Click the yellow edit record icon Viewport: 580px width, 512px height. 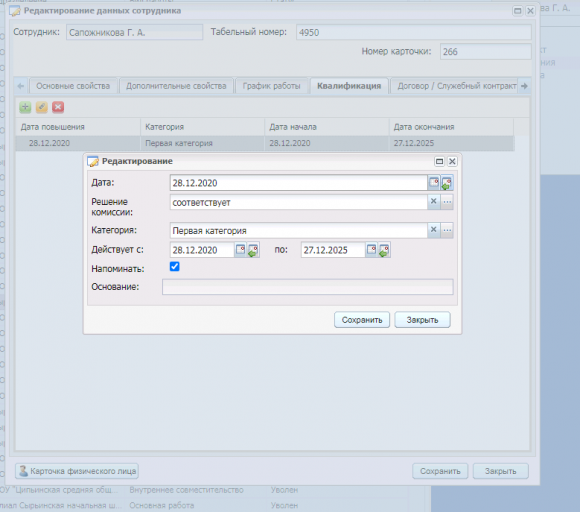point(41,107)
